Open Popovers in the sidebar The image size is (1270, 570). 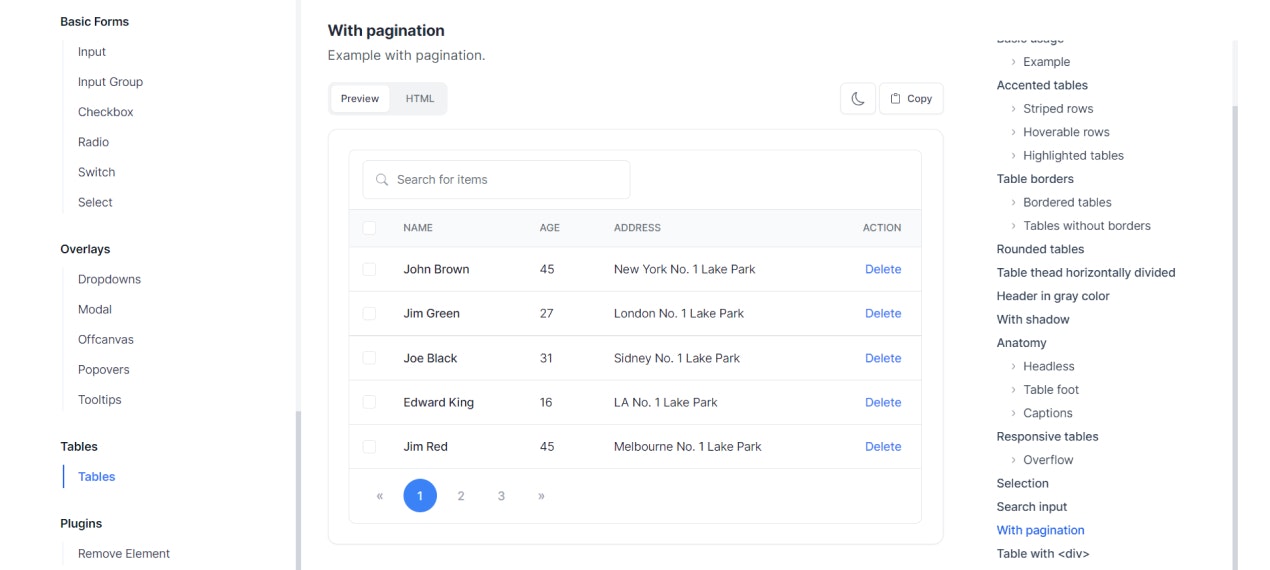coord(104,369)
